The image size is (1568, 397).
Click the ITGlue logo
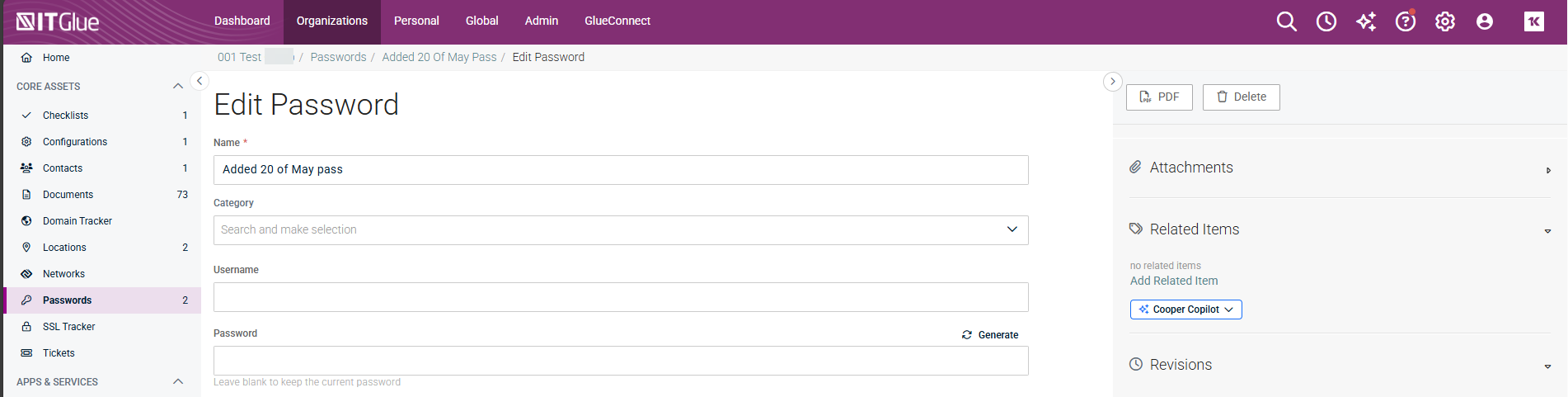click(x=58, y=22)
